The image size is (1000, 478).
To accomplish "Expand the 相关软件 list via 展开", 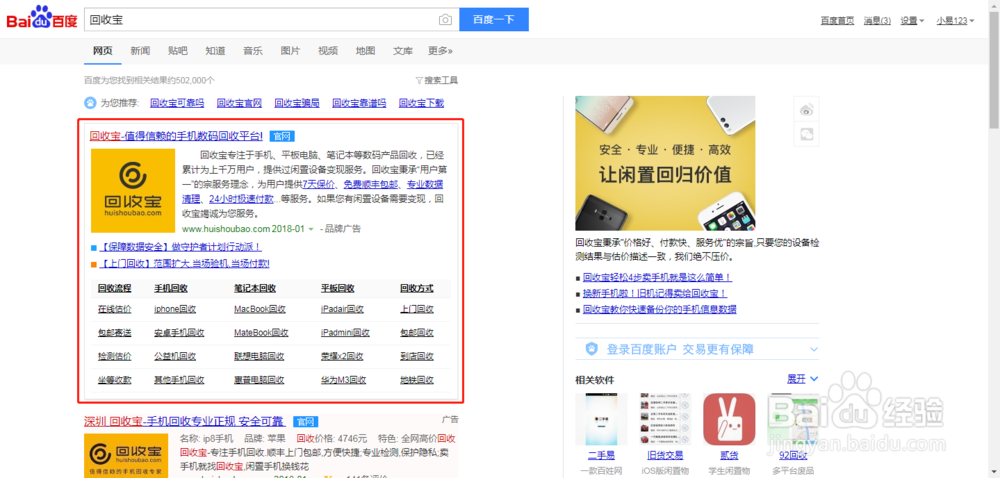I will pyautogui.click(x=802, y=379).
